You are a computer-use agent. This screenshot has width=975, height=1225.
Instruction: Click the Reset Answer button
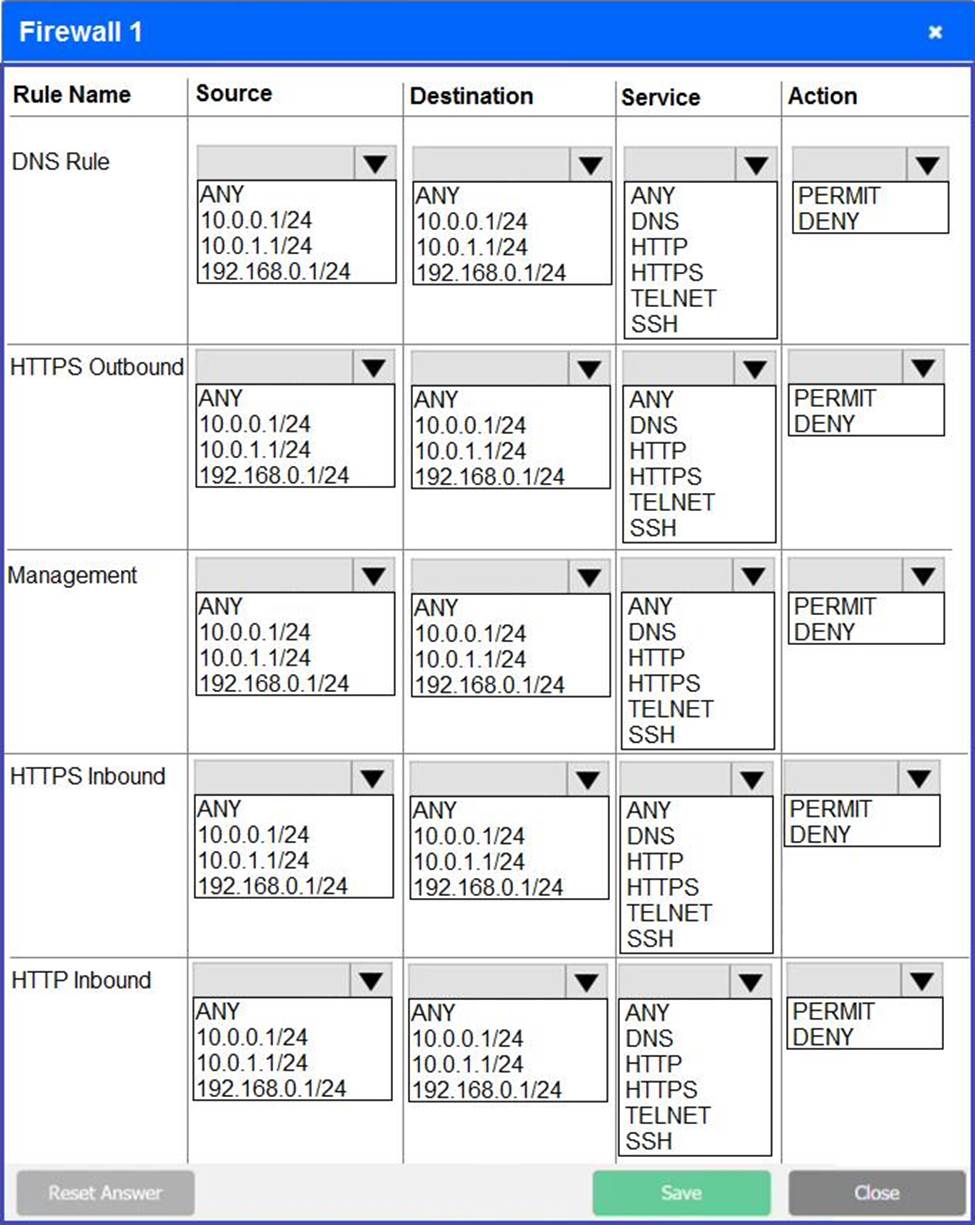(x=105, y=1192)
